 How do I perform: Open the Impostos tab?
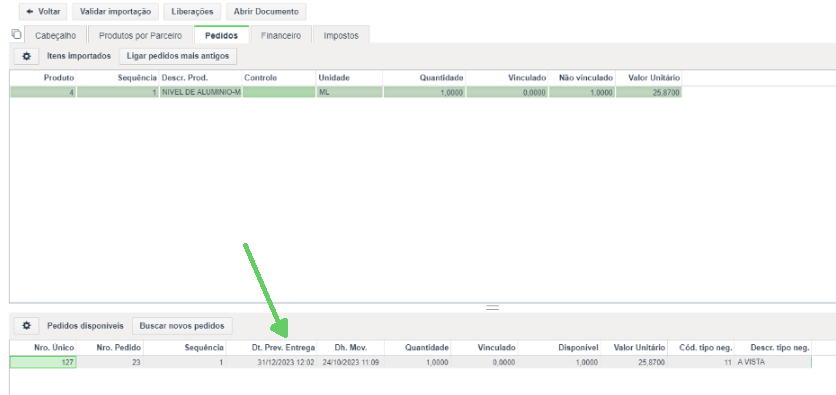(341, 36)
